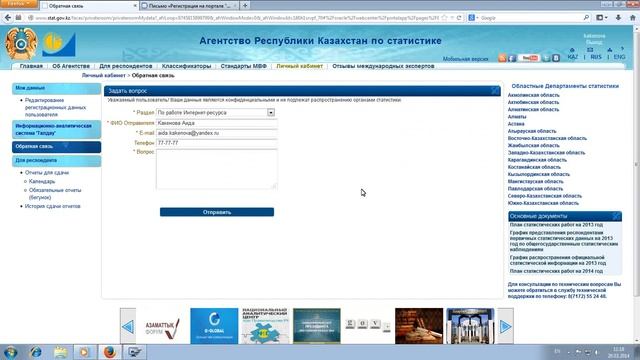This screenshot has width=640, height=360.
Task: Collapse the 'Основные документы' panel icon
Action: tap(616, 216)
